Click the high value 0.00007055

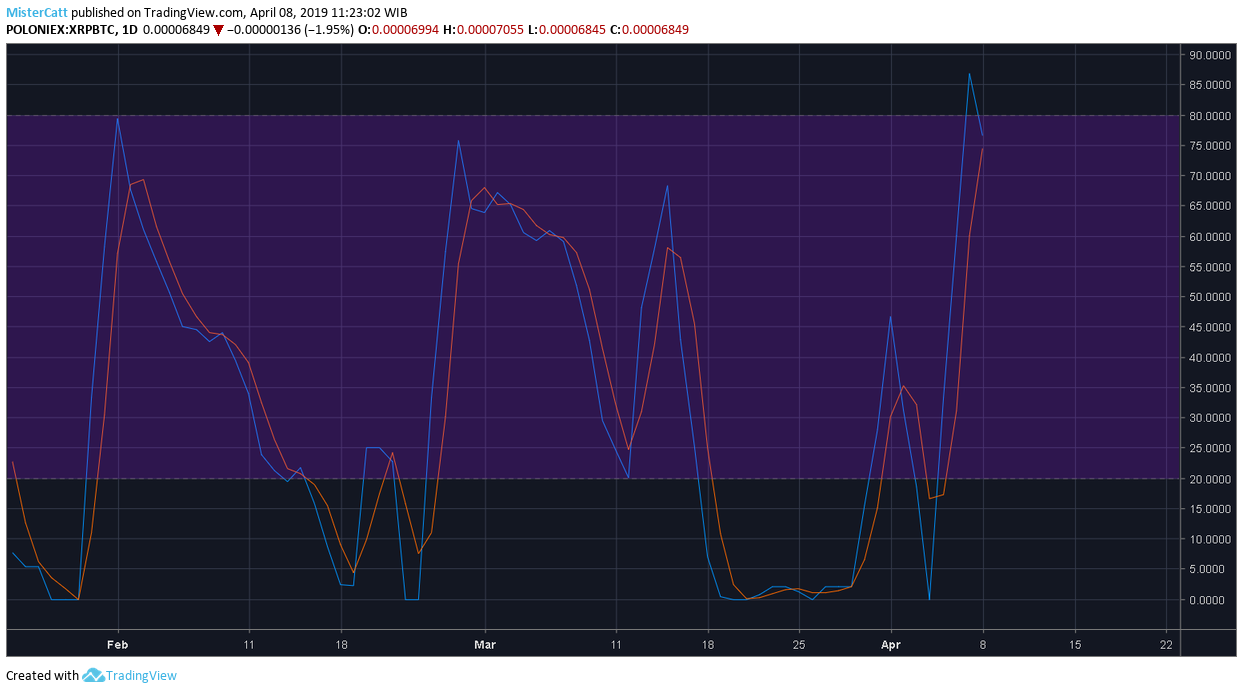pos(490,30)
